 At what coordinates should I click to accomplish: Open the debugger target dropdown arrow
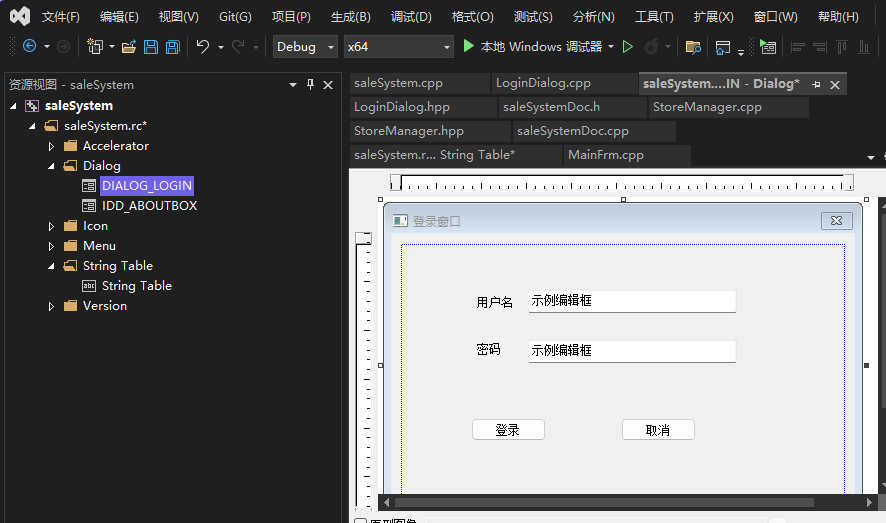point(611,46)
